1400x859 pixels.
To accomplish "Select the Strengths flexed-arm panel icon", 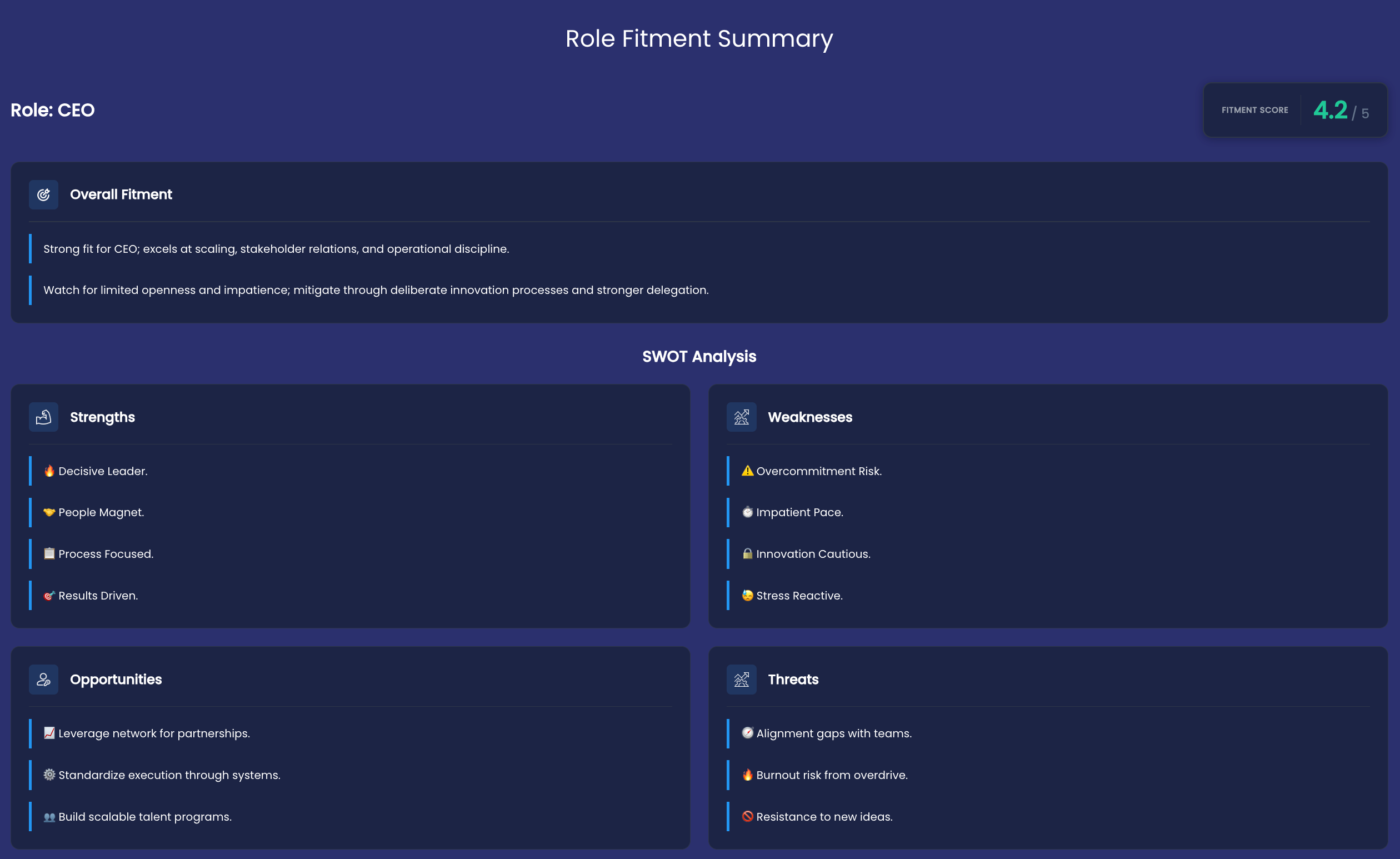I will [43, 416].
